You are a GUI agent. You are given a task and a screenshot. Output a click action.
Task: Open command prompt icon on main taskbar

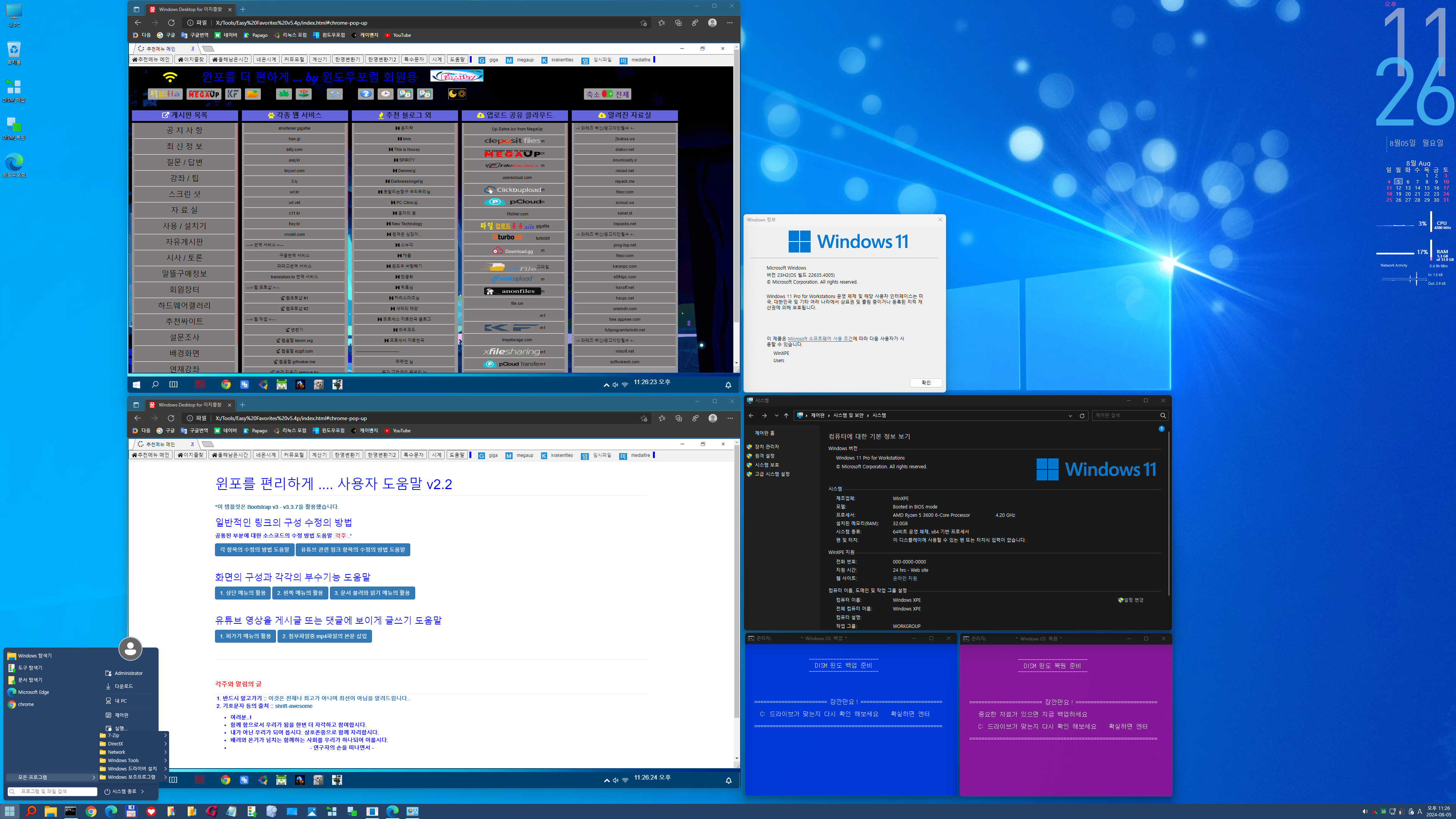(71, 811)
